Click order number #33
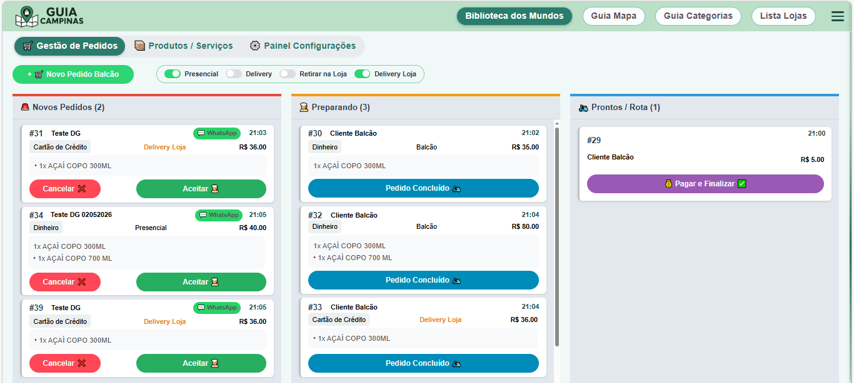This screenshot has width=854, height=383. pyautogui.click(x=315, y=307)
